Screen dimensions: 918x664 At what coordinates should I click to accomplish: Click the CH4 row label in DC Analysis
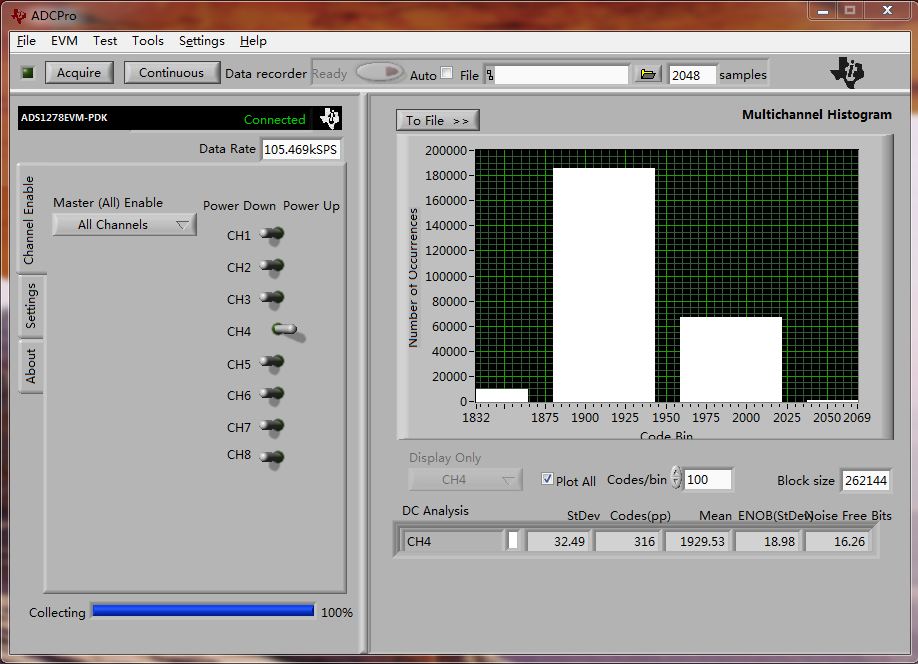pos(452,541)
